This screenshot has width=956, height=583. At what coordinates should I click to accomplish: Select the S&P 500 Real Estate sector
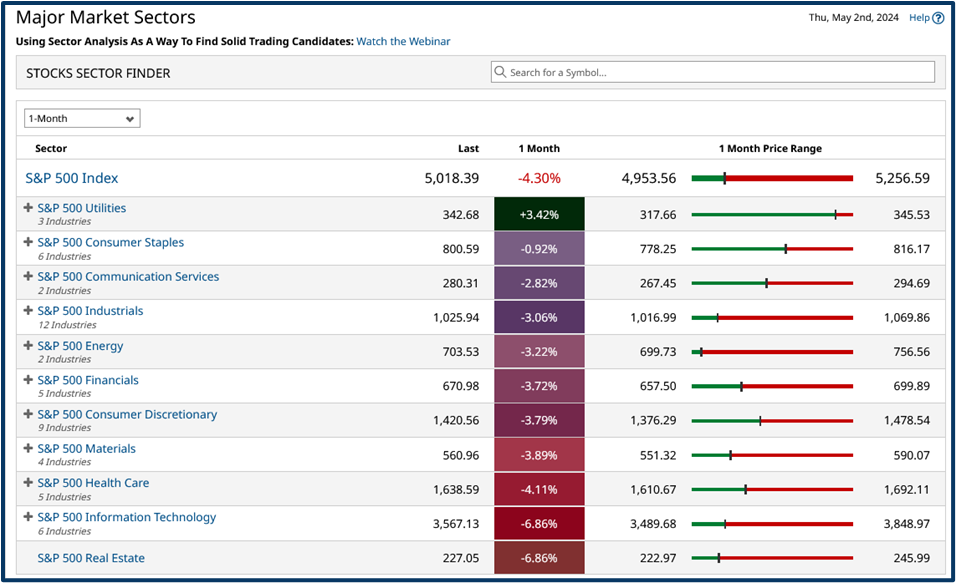coord(91,557)
